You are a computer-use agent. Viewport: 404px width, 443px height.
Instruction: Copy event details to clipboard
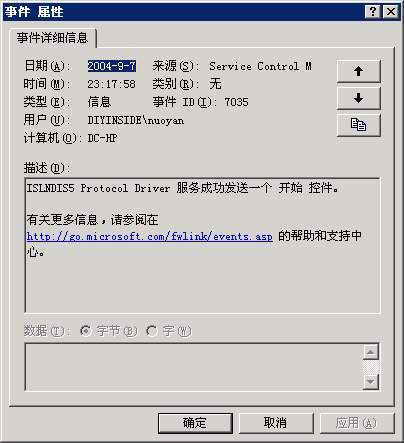358,125
